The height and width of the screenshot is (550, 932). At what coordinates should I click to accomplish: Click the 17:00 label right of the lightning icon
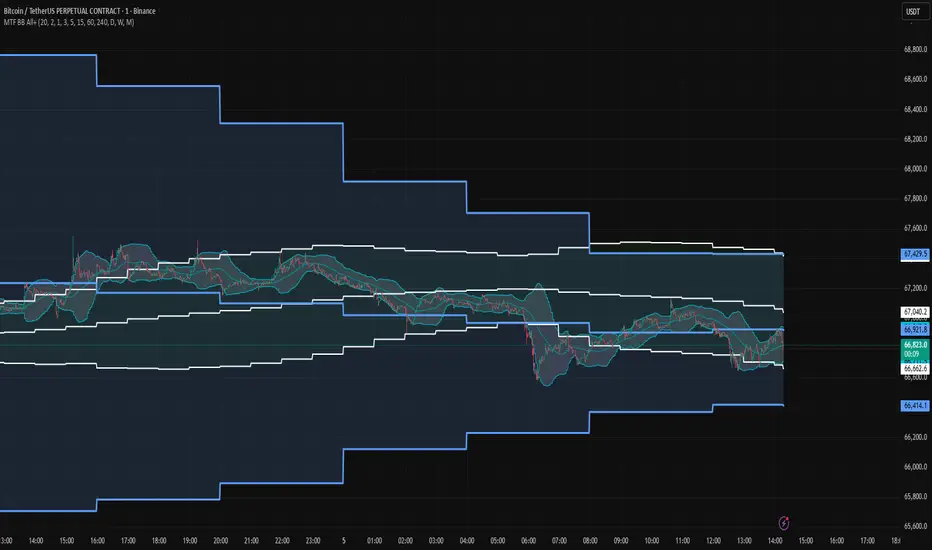867,541
